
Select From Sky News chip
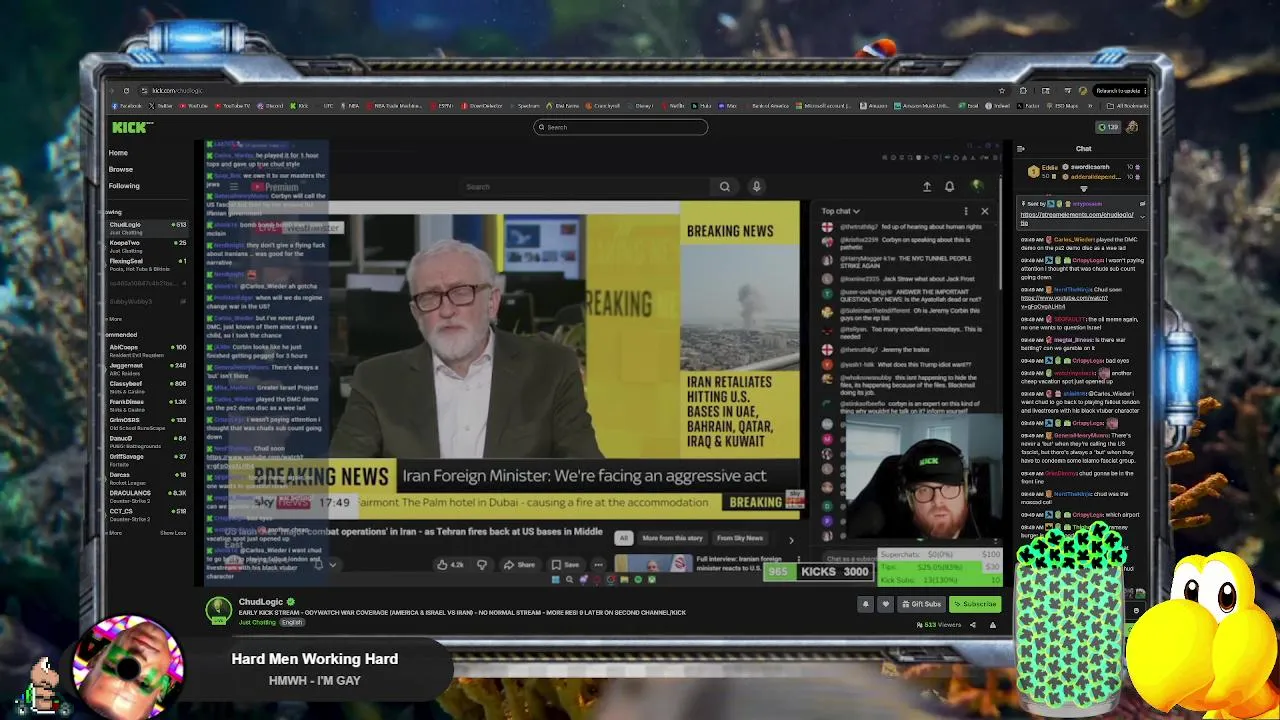740,538
